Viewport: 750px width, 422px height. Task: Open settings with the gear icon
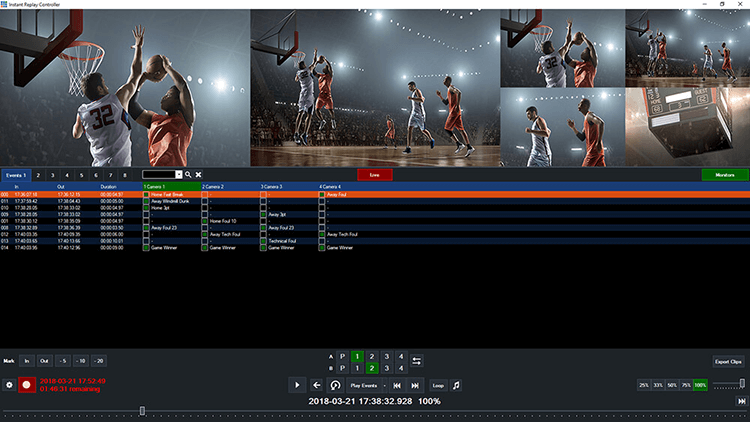click(9, 385)
